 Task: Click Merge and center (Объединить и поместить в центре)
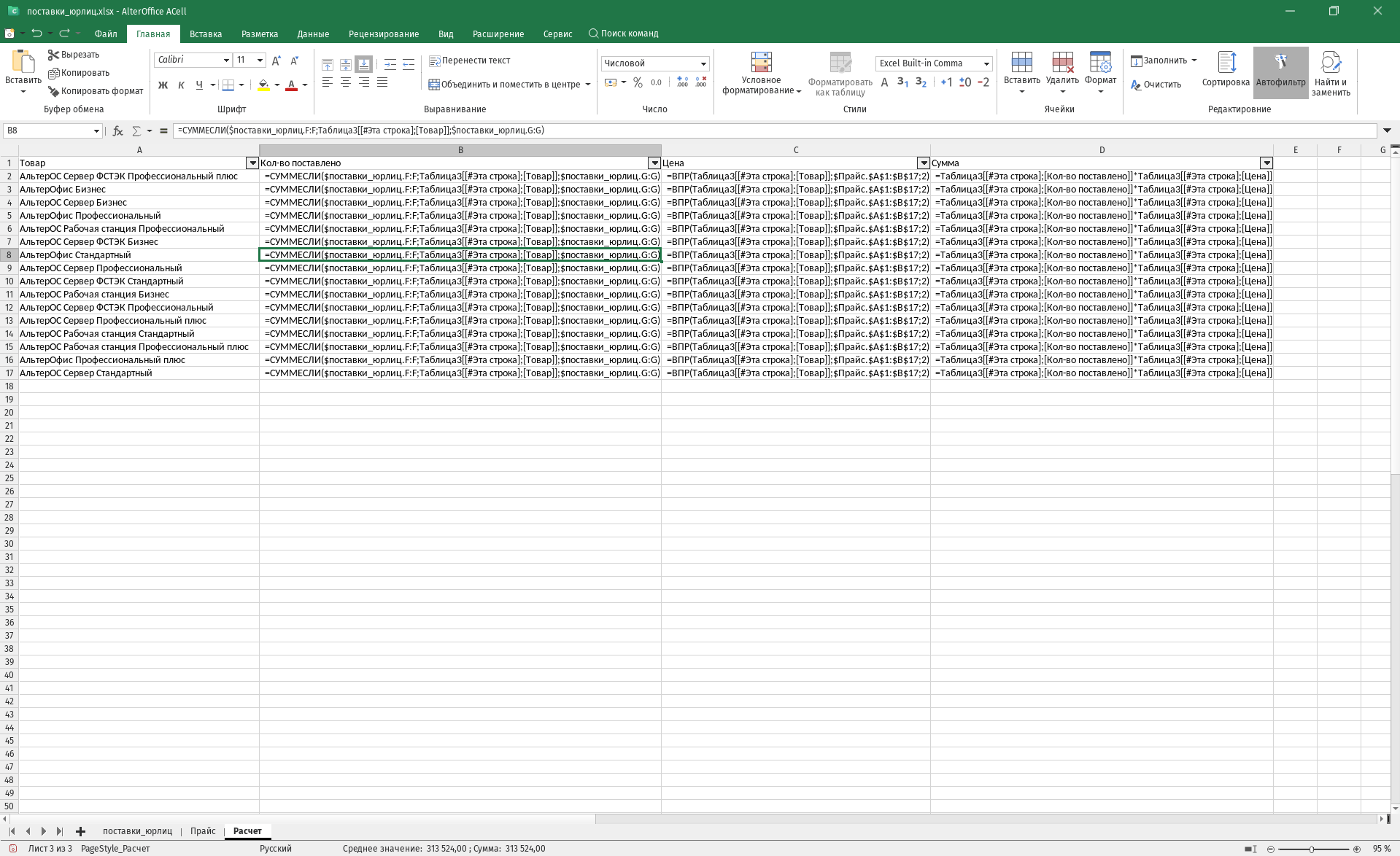tap(504, 85)
